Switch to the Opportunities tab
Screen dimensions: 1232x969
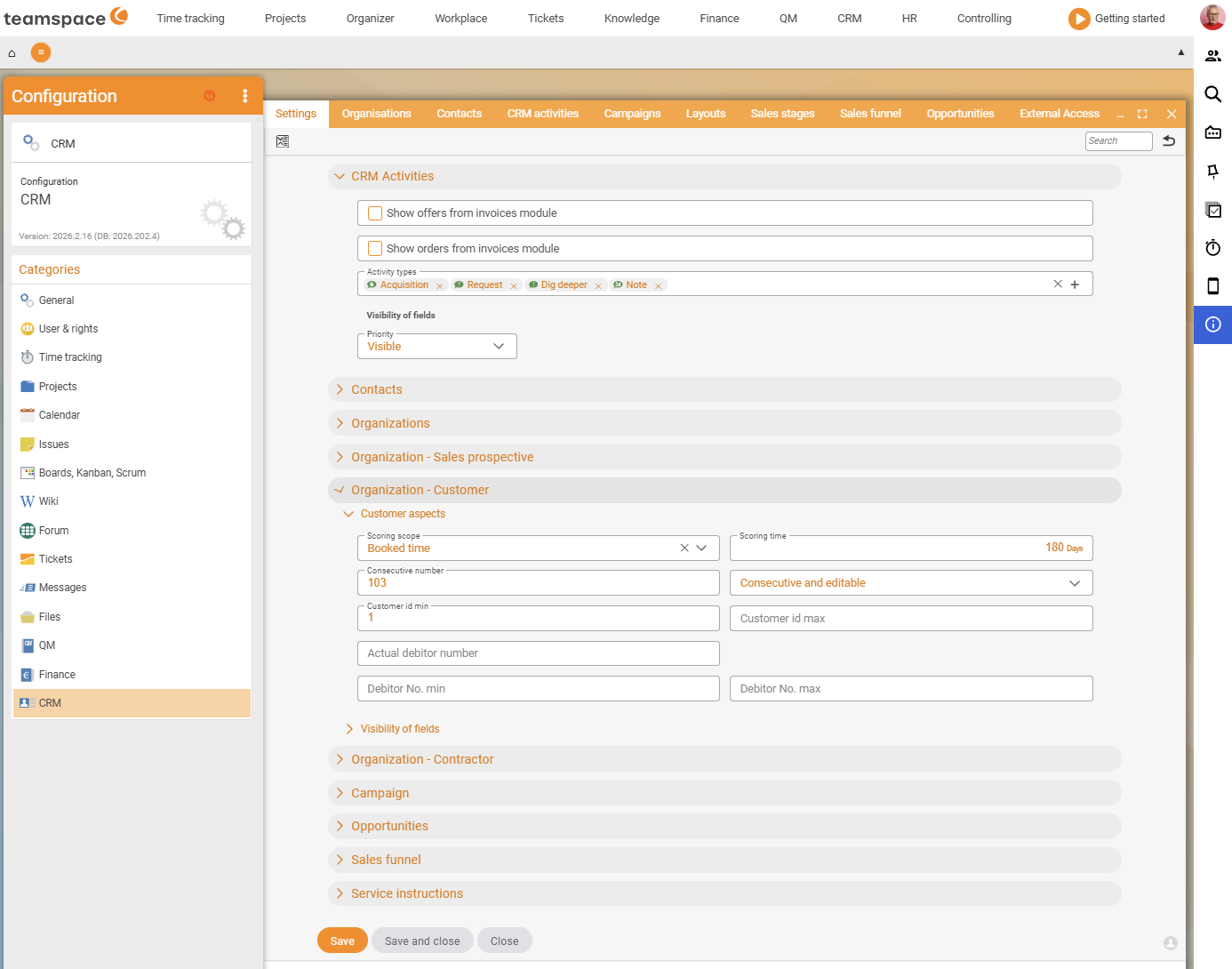tap(961, 114)
